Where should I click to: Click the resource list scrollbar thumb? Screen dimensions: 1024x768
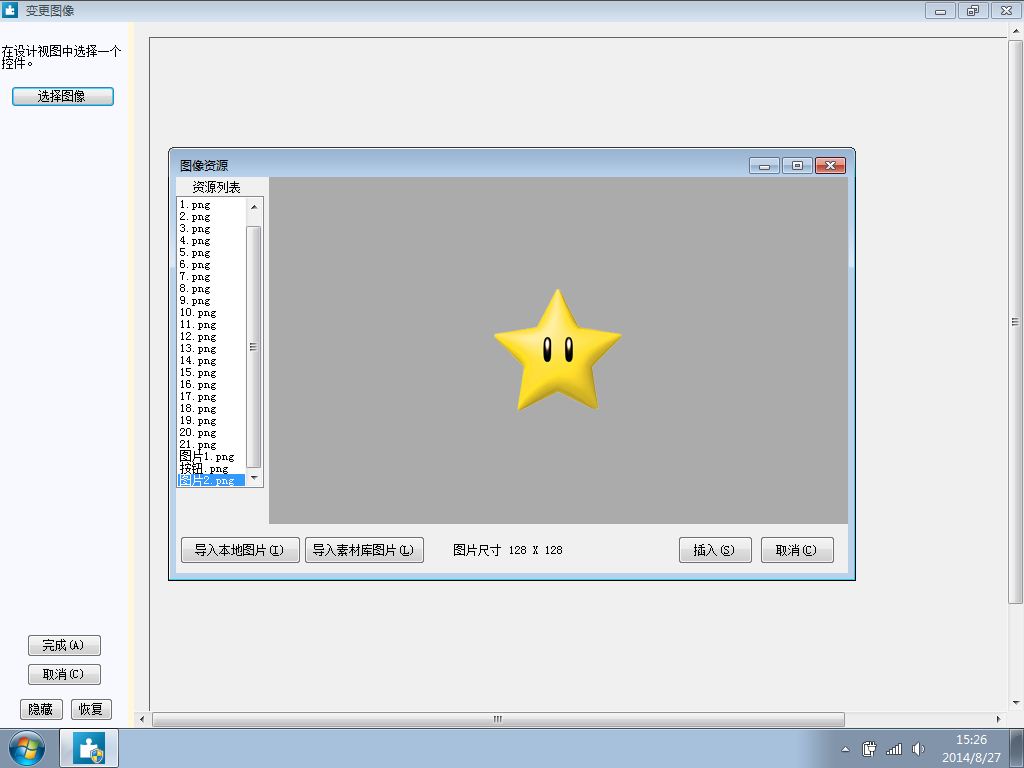(x=254, y=347)
